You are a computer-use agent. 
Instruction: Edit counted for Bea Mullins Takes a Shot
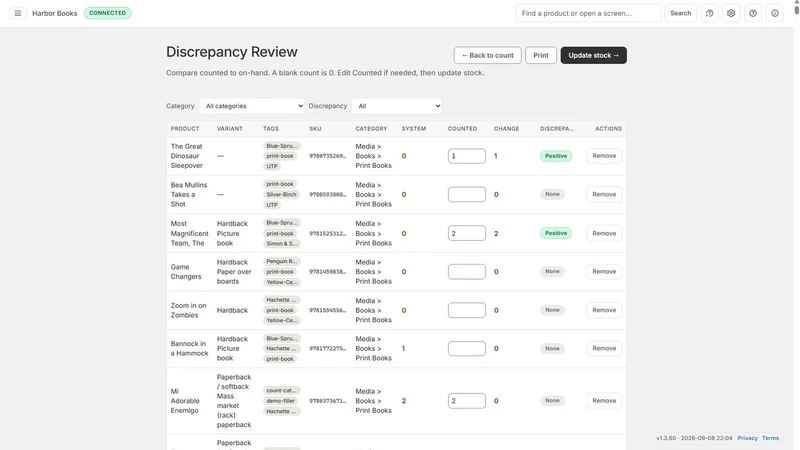pyautogui.click(x=467, y=194)
